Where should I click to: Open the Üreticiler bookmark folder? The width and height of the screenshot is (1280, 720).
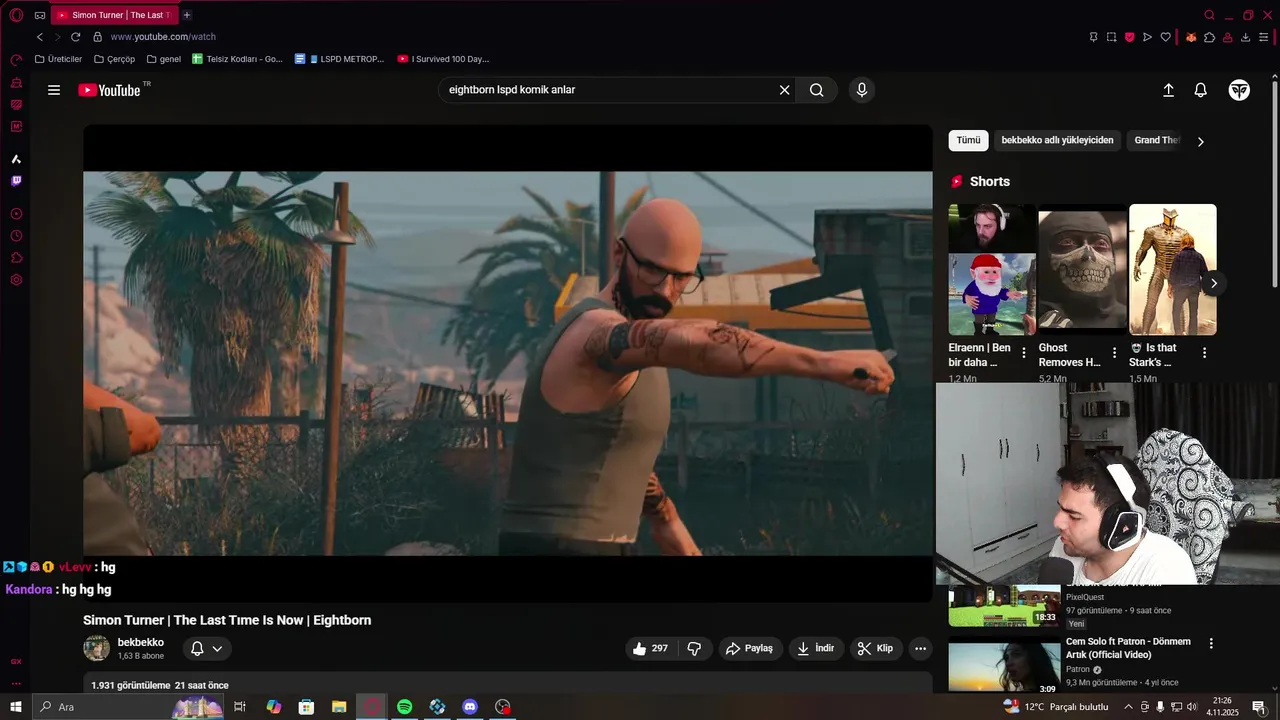[x=58, y=59]
